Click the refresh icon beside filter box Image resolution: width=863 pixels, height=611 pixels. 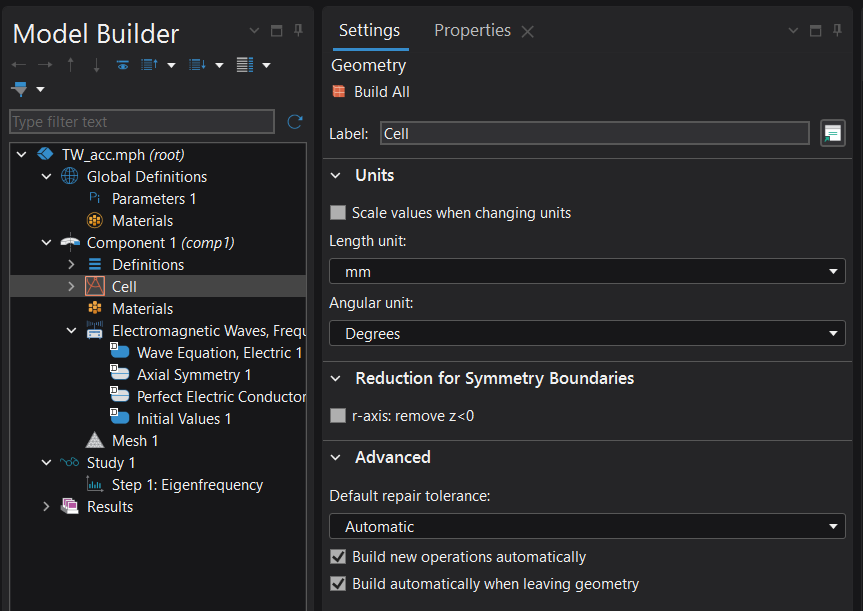click(x=294, y=122)
